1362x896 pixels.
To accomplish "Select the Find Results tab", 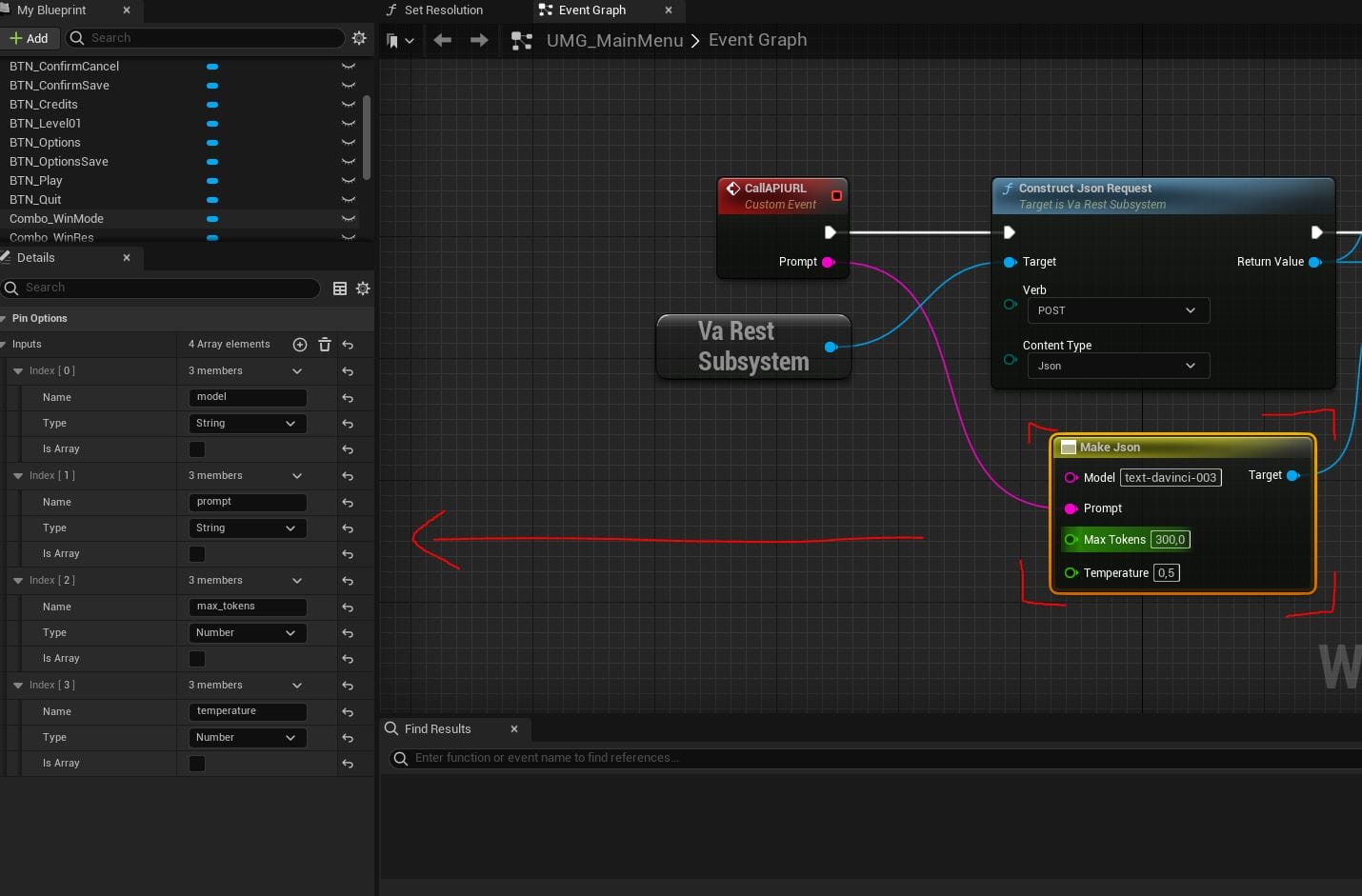I will [x=437, y=729].
